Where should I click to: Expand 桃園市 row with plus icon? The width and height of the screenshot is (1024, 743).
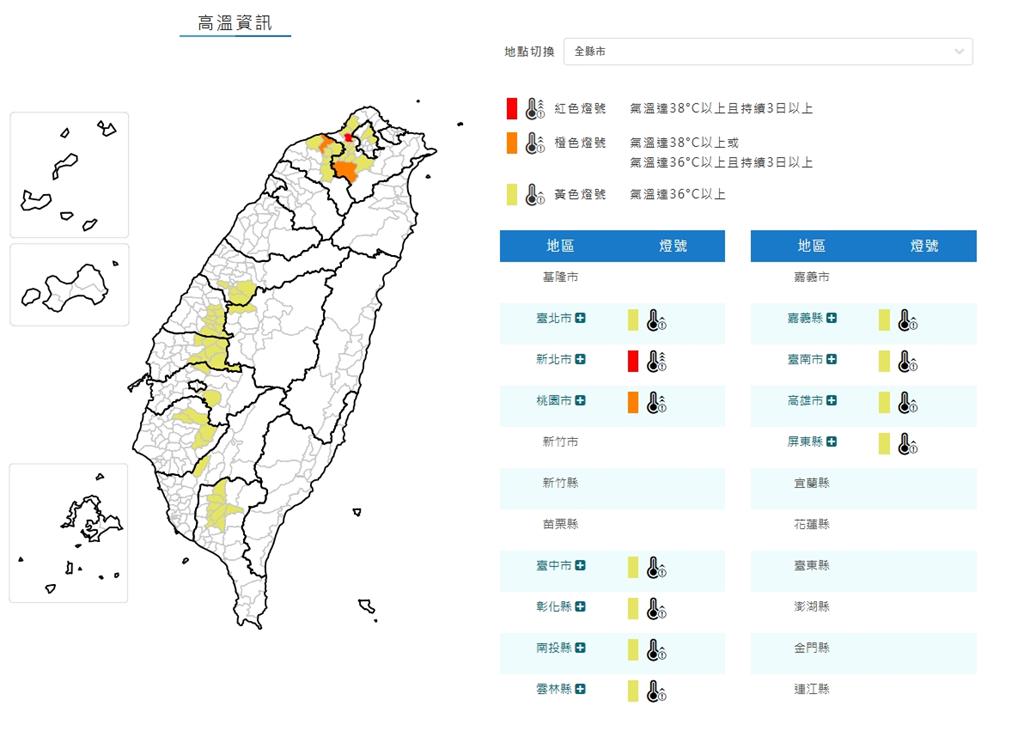tap(580, 400)
